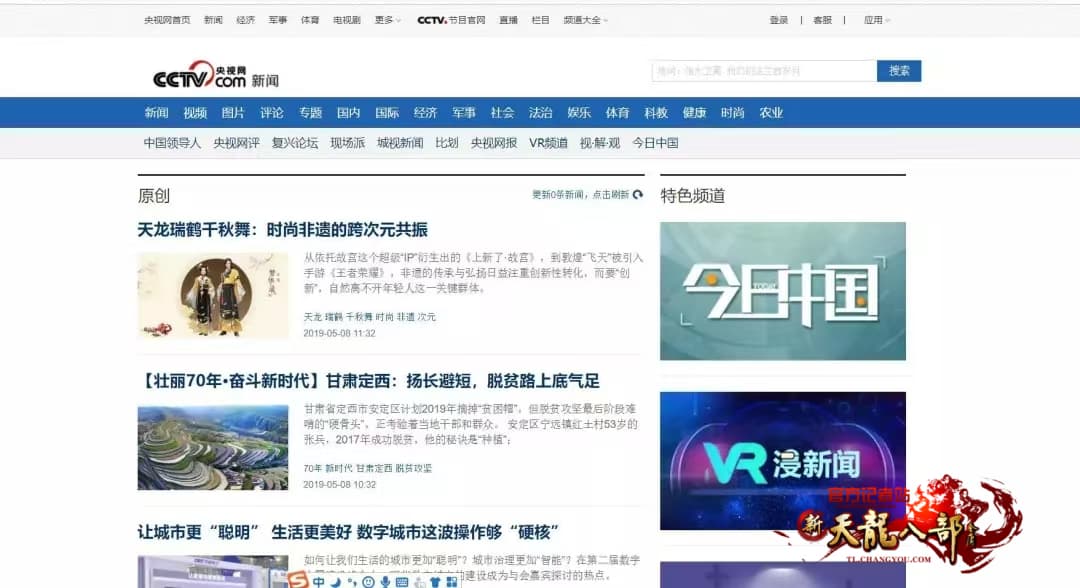1080x588 pixels.
Task: Select 经济 in the blue navigation bar
Action: [x=425, y=112]
